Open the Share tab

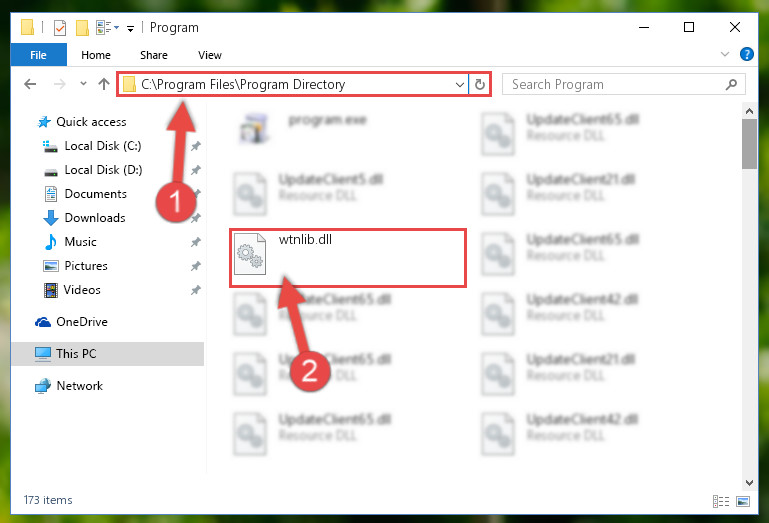[x=154, y=55]
